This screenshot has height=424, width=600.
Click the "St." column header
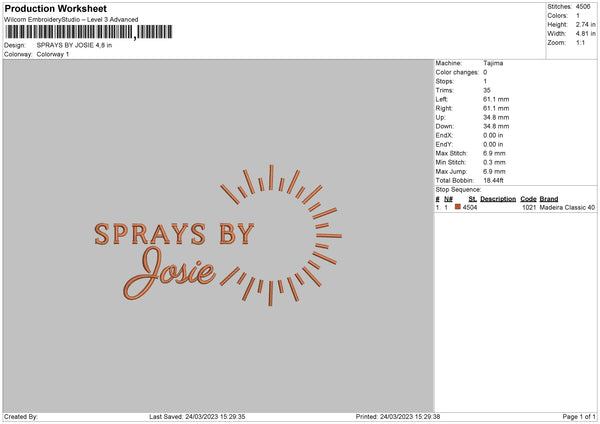point(472,198)
